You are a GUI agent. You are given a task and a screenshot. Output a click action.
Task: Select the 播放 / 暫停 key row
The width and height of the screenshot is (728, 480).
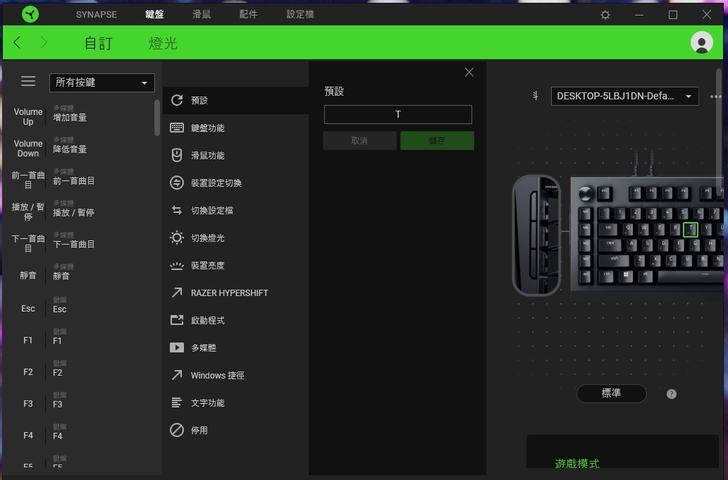point(79,212)
